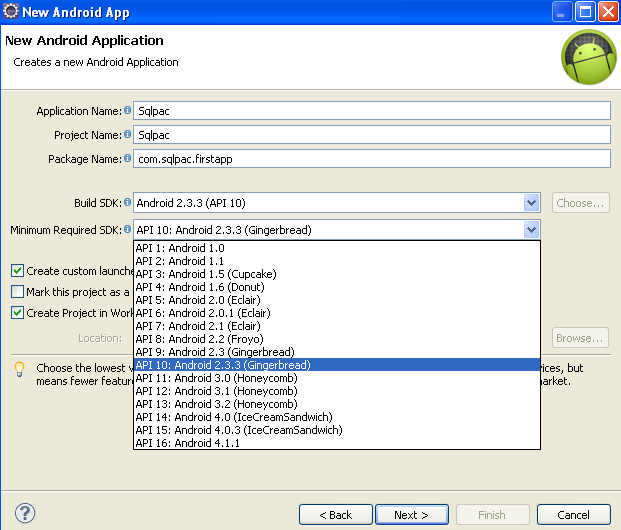Click the Application Name info icon
Screen dimensions: 621x530
point(127,110)
